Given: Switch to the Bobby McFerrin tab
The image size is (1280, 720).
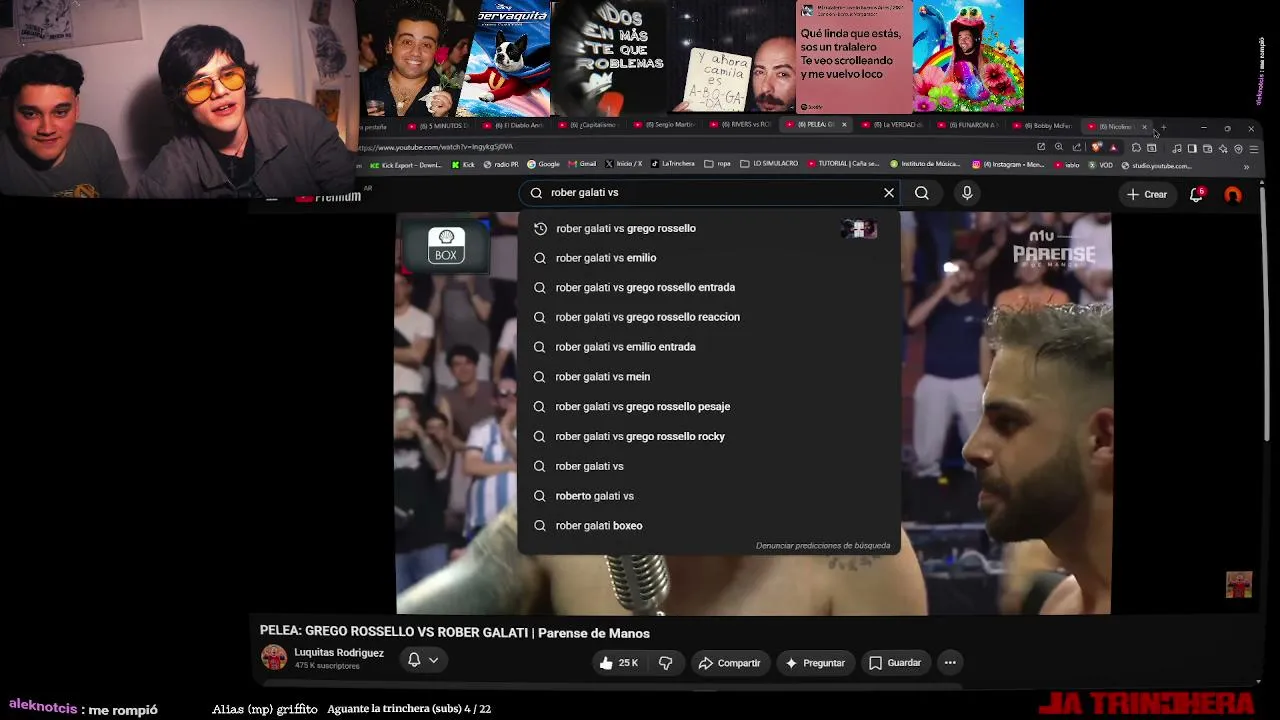Looking at the screenshot, I should (1044, 126).
